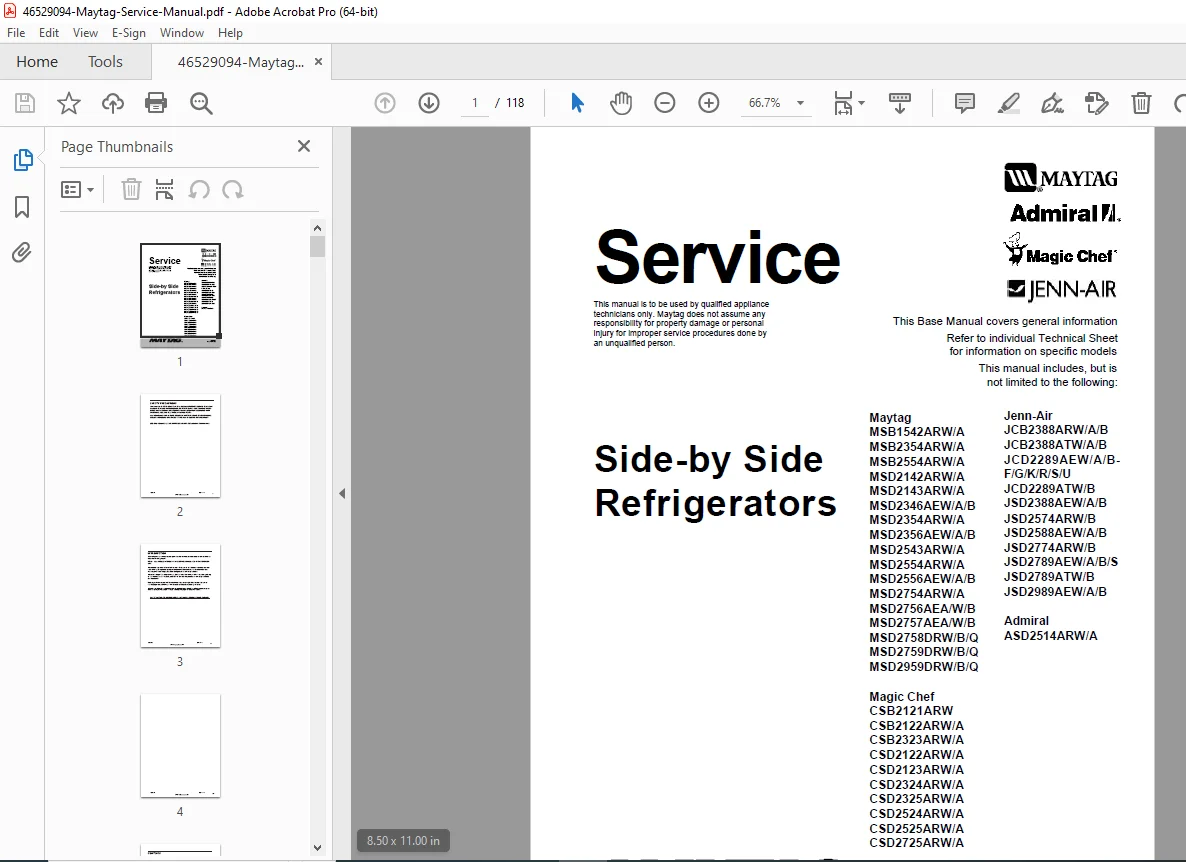Open the Bookmarks sidebar panel
The image size is (1186, 862).
(x=23, y=206)
